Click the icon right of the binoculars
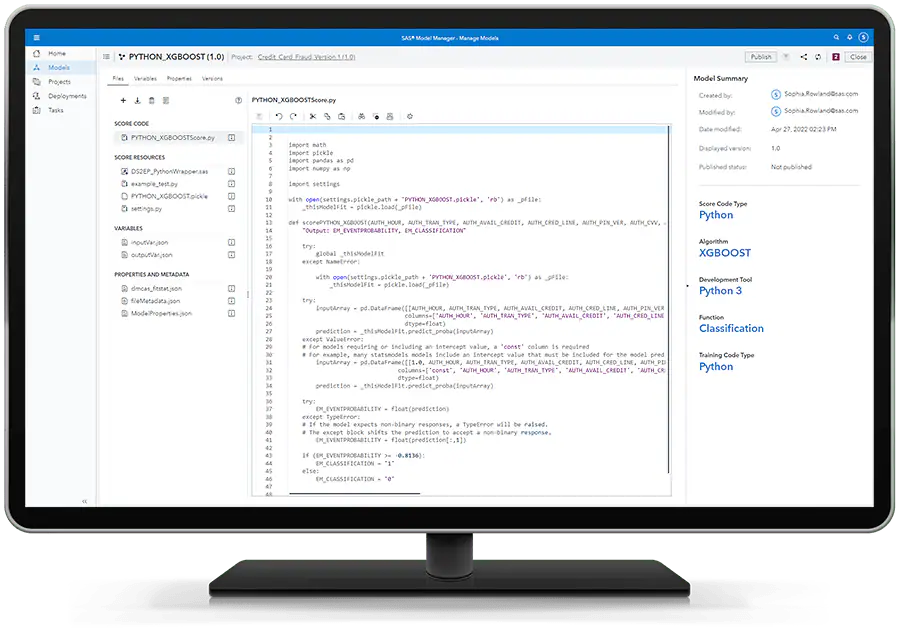This screenshot has height=629, width=900. pyautogui.click(x=376, y=117)
